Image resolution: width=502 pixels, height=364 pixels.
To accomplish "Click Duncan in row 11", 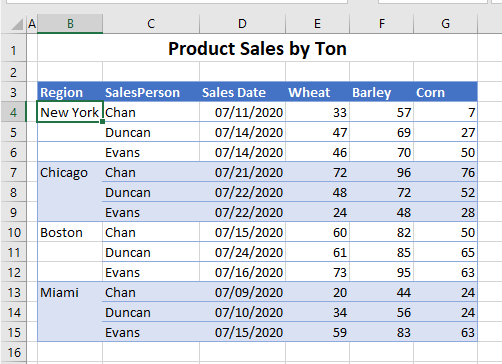I will (x=151, y=252).
